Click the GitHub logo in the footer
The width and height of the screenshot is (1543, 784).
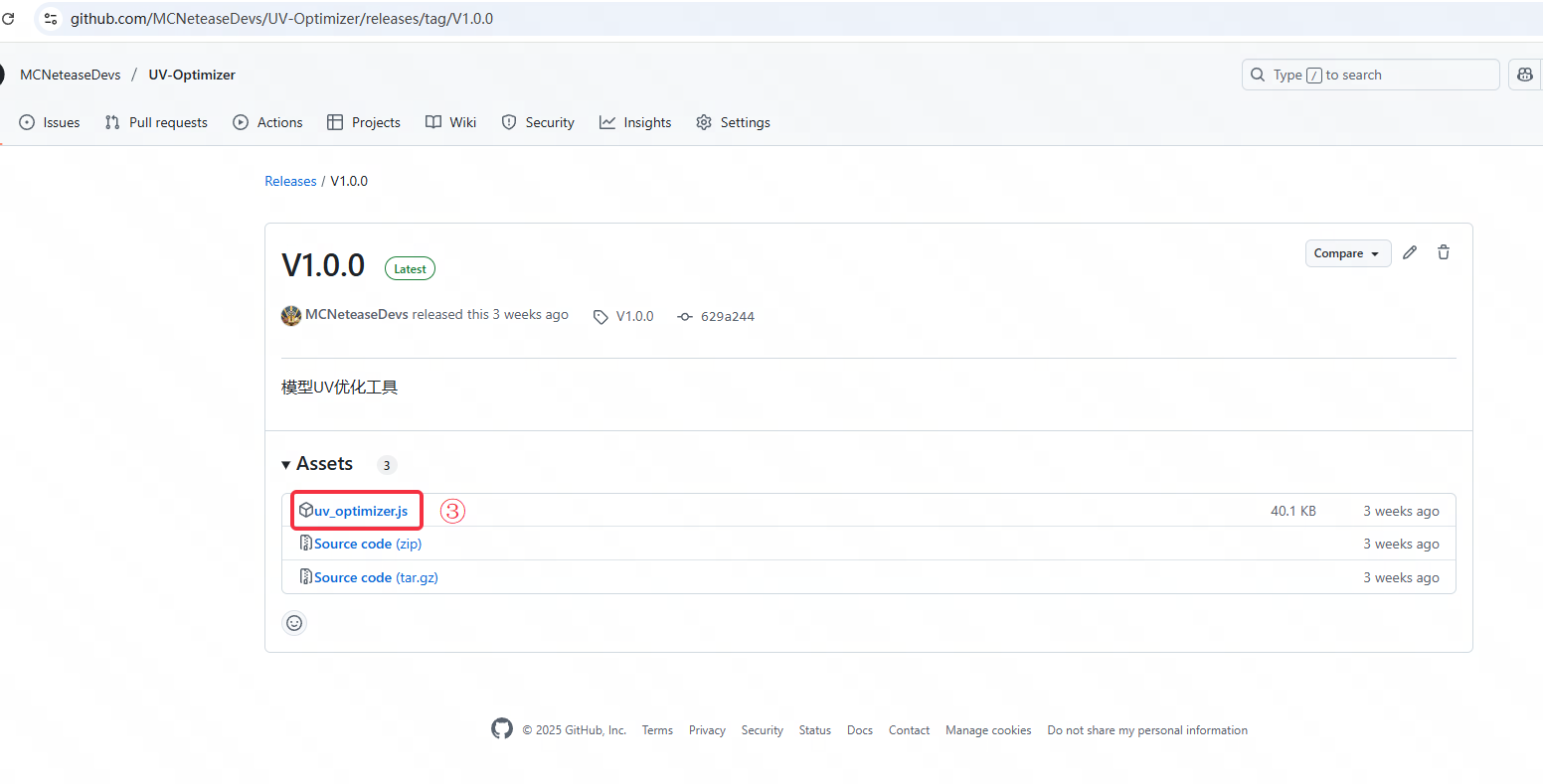[x=502, y=728]
